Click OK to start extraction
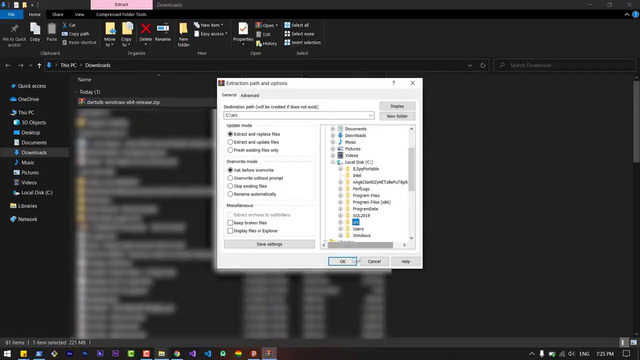Viewport: 640px width, 360px height. (x=342, y=261)
